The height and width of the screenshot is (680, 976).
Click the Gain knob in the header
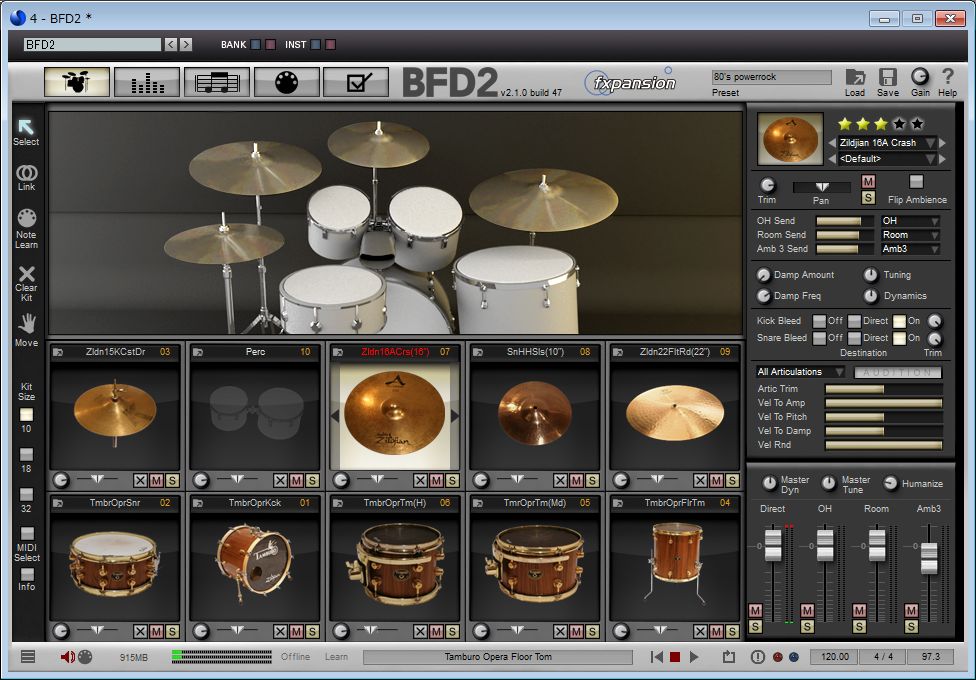(919, 77)
